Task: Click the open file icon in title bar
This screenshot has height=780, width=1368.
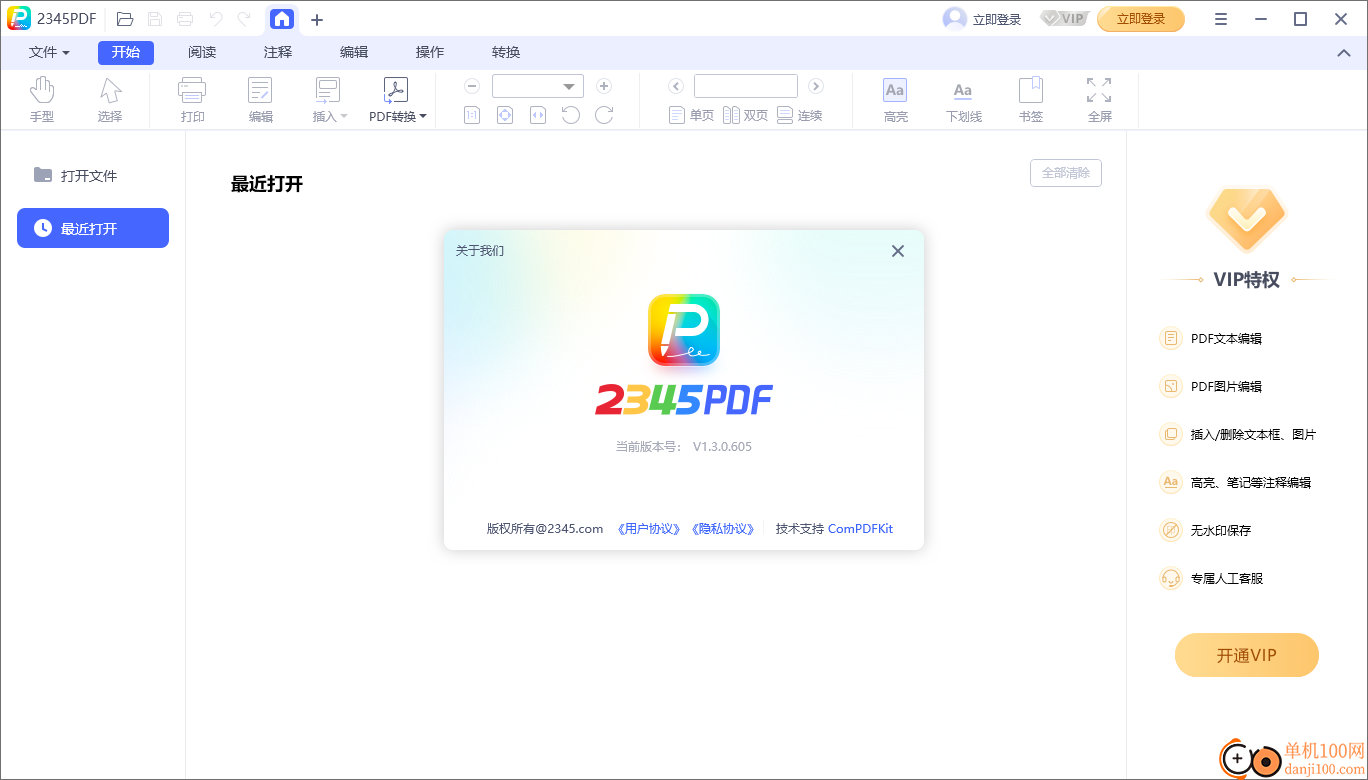Action: pos(125,19)
